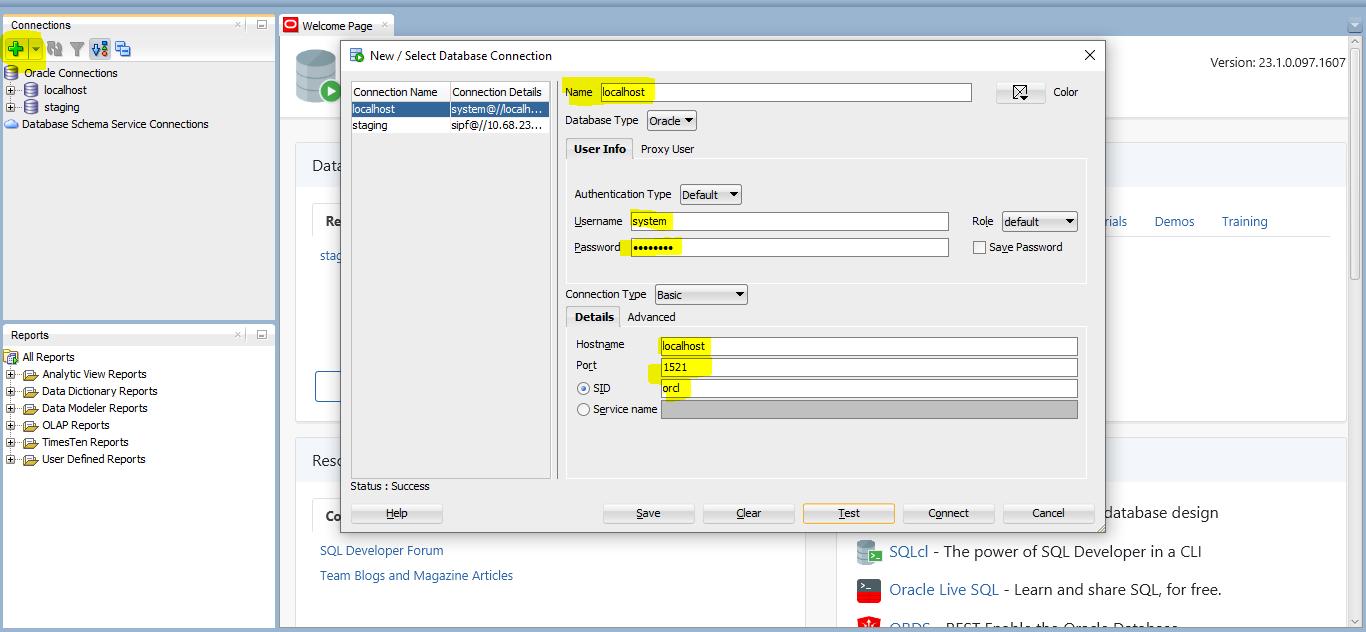Open the dropdown arrow beside the green plus
This screenshot has height=632, width=1366.
pyautogui.click(x=35, y=48)
